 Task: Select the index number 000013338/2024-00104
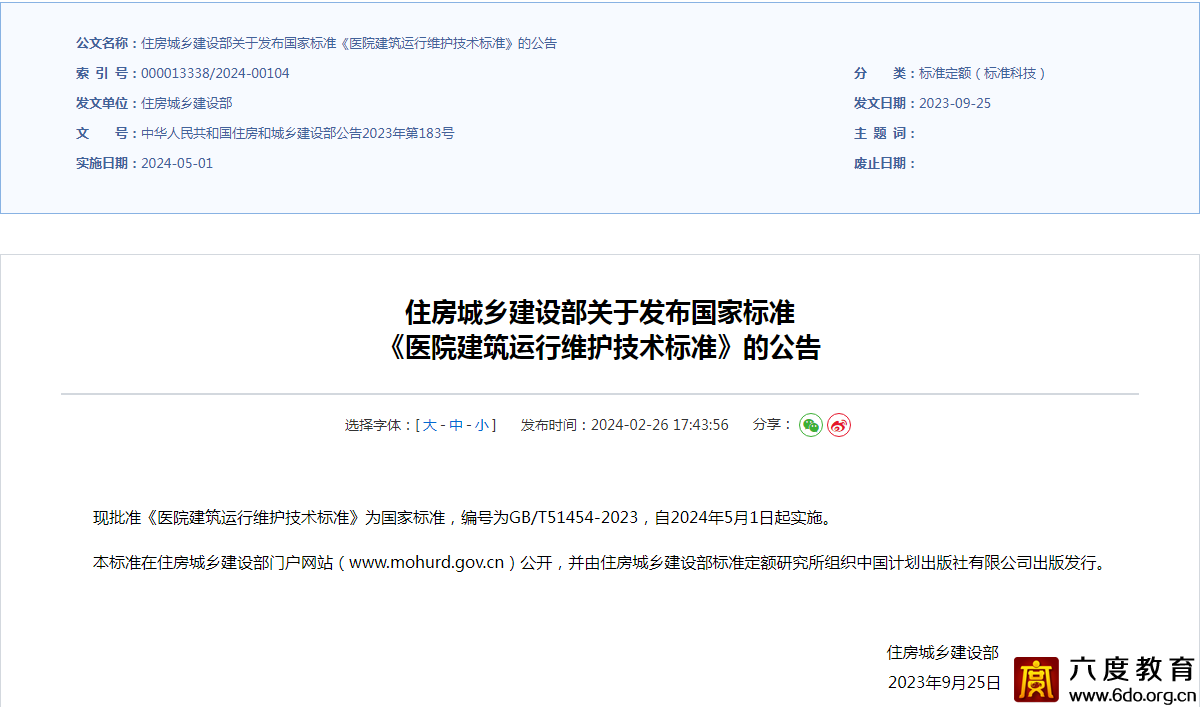(x=215, y=73)
